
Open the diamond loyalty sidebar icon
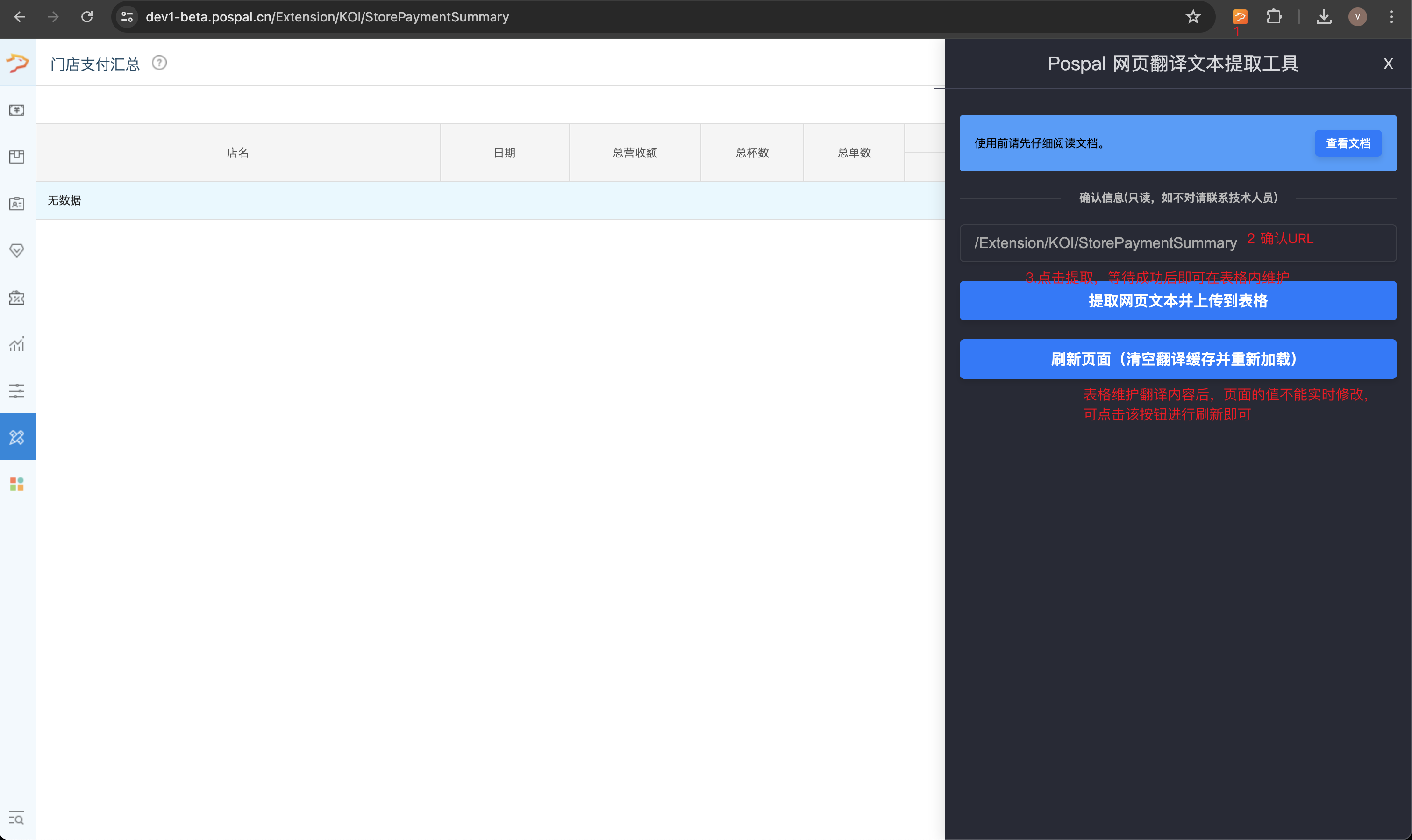pos(17,250)
